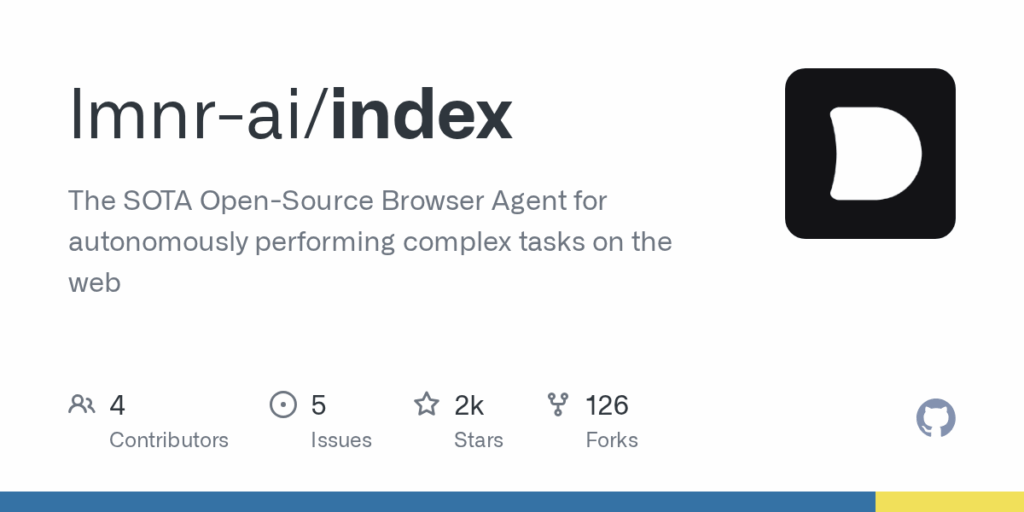This screenshot has width=1024, height=512.
Task: Click the issues circle-dot icon
Action: [x=283, y=404]
